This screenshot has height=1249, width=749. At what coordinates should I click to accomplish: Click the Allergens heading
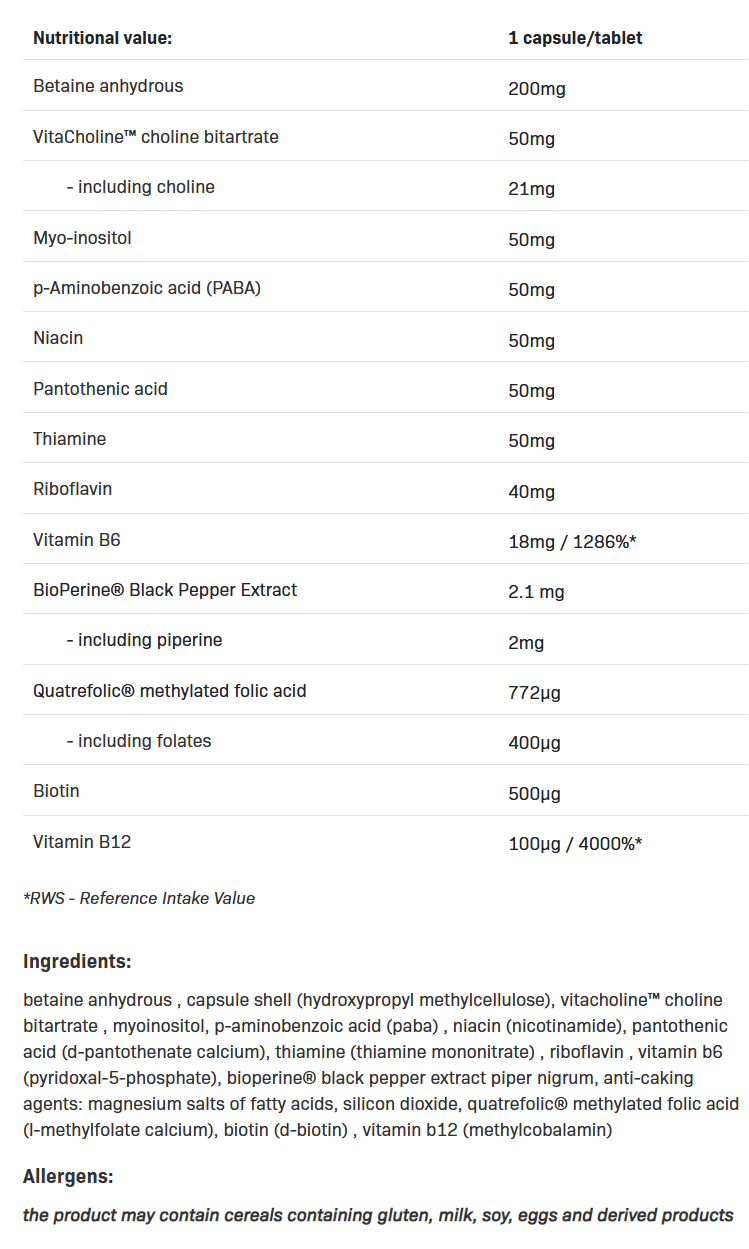click(68, 1178)
